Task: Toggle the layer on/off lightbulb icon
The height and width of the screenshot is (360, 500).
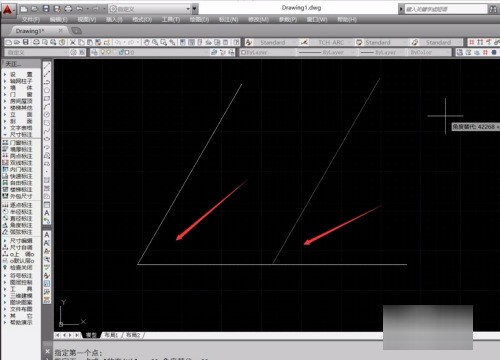Action: [x=103, y=52]
